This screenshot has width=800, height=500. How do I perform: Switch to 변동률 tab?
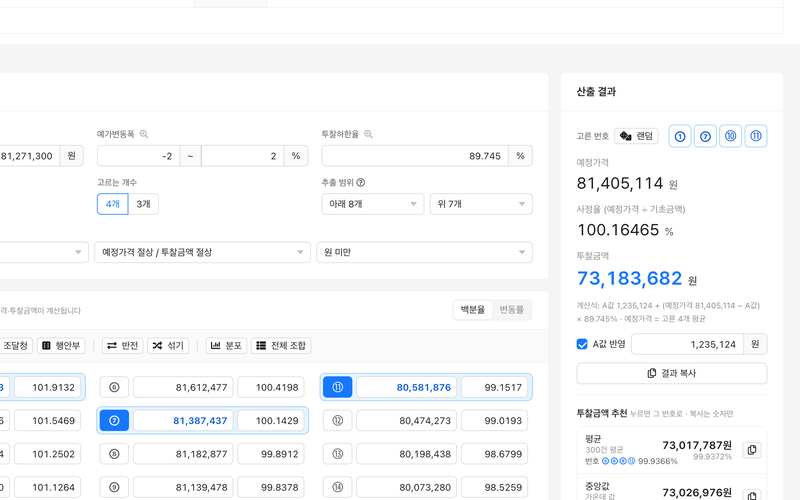tap(512, 310)
